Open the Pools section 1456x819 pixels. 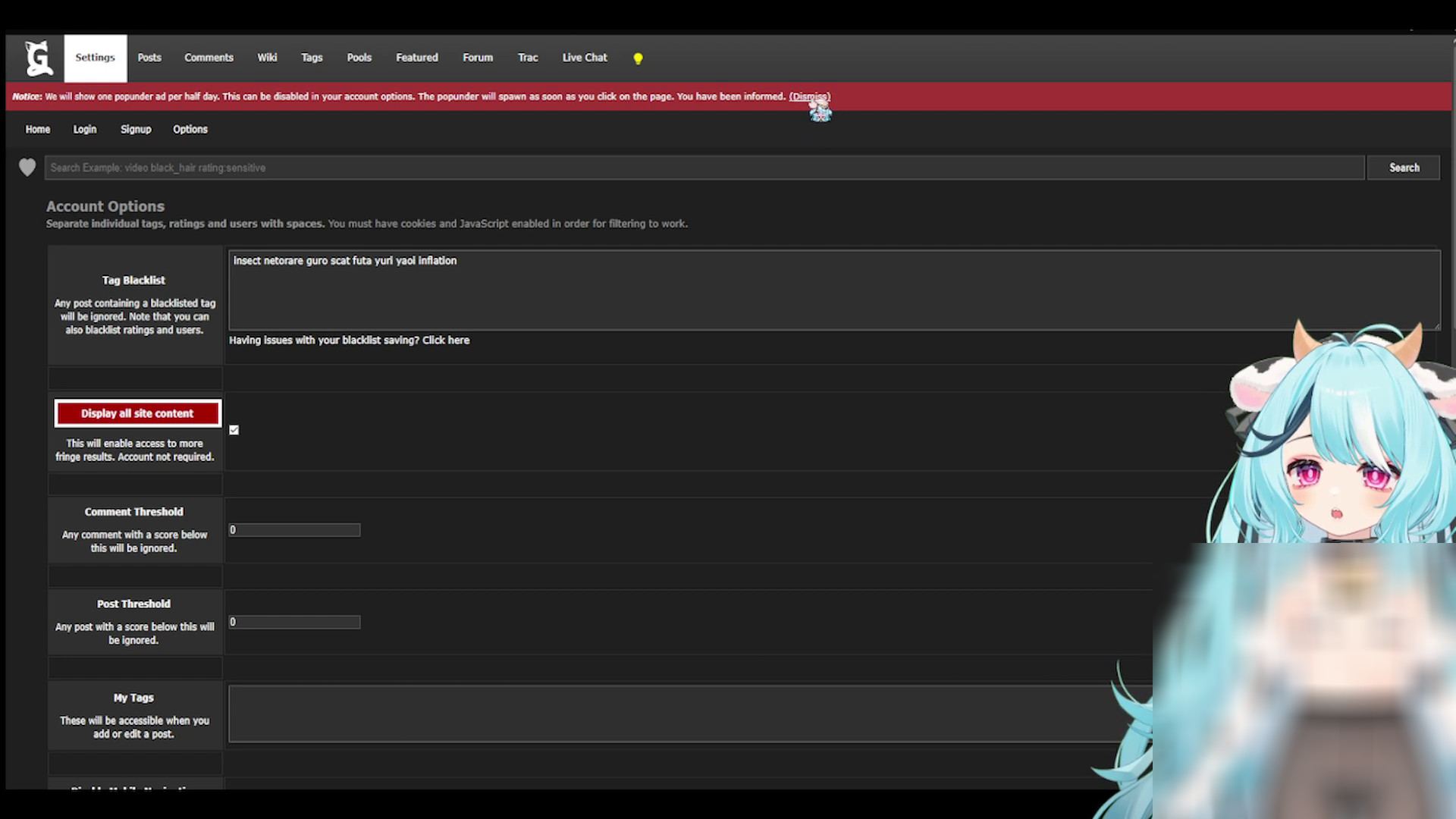[x=359, y=58]
